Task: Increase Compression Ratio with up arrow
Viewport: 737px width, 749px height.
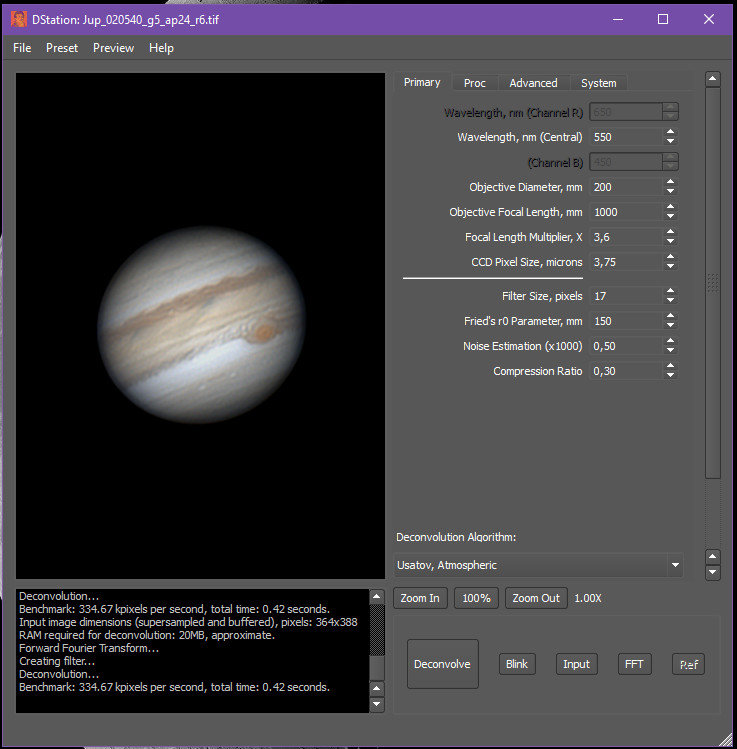Action: click(671, 366)
